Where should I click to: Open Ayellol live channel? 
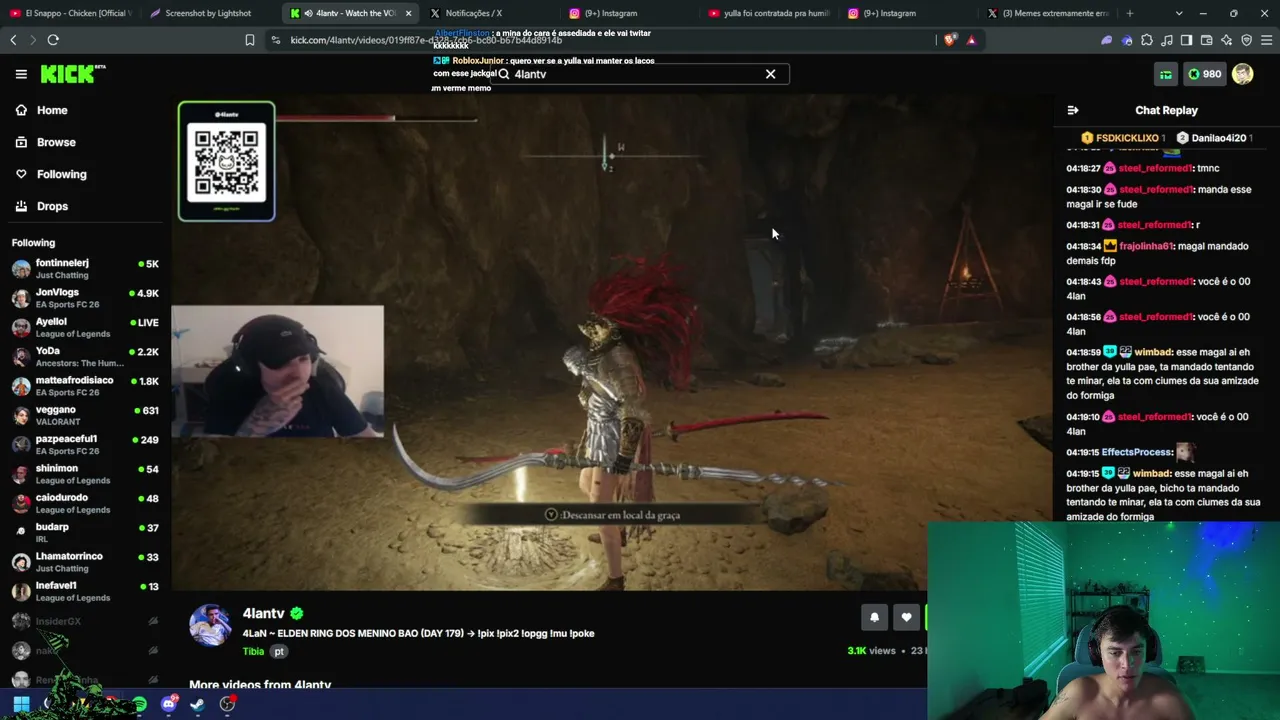[x=85, y=328]
